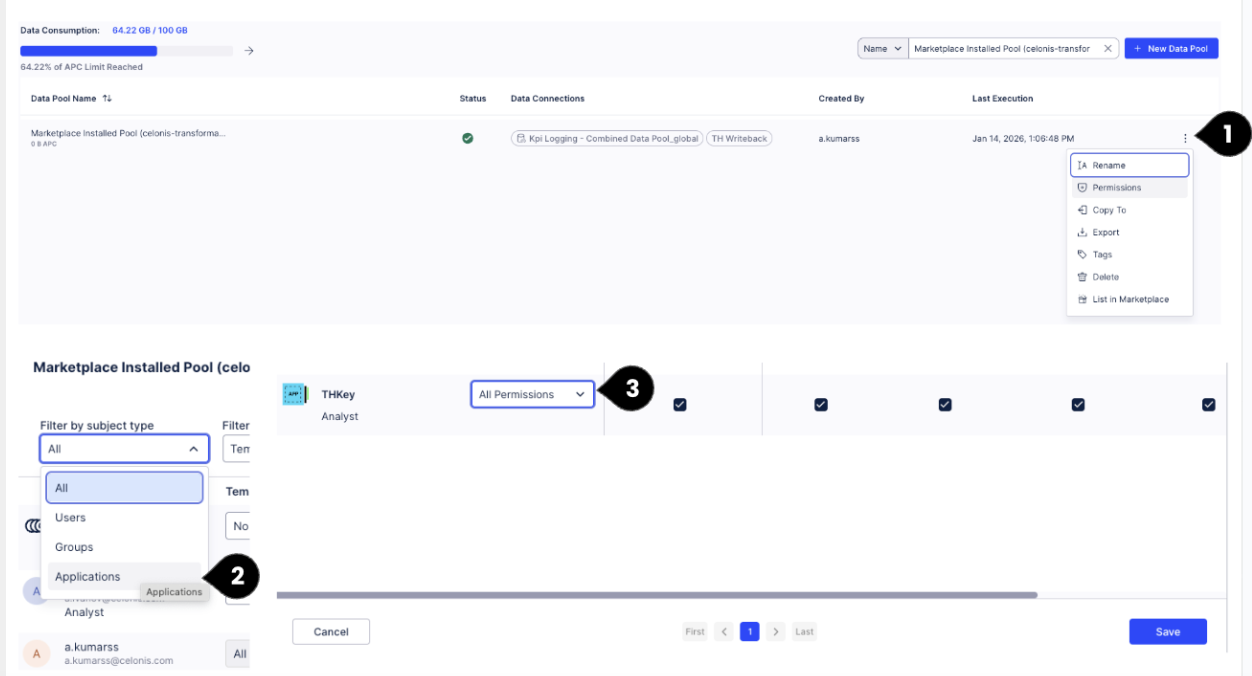Click the data consumption progress bar
This screenshot has width=1252, height=676.
(126, 51)
